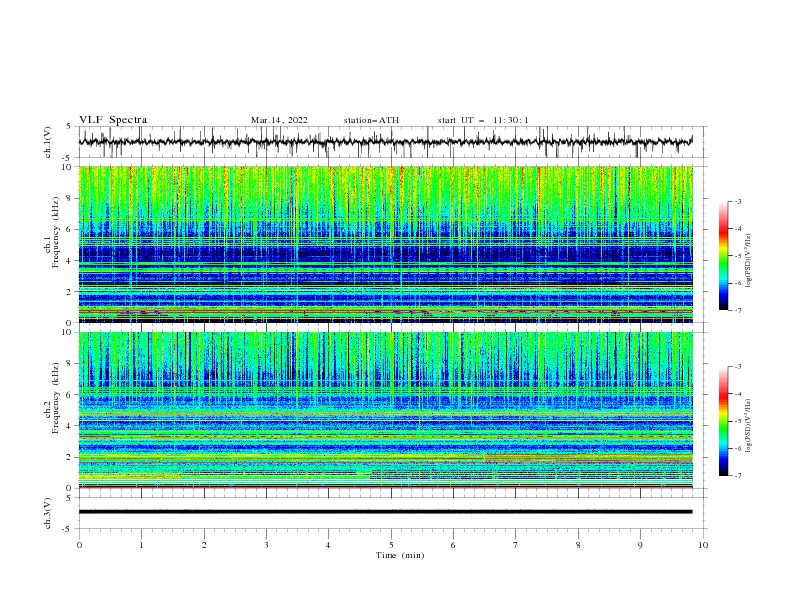Click the "Time (min)" axis label
The width and height of the screenshot is (792, 612).
(x=400, y=555)
